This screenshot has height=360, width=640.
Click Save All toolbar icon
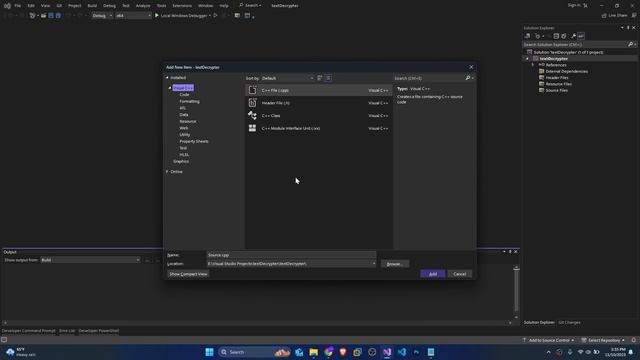[58, 16]
